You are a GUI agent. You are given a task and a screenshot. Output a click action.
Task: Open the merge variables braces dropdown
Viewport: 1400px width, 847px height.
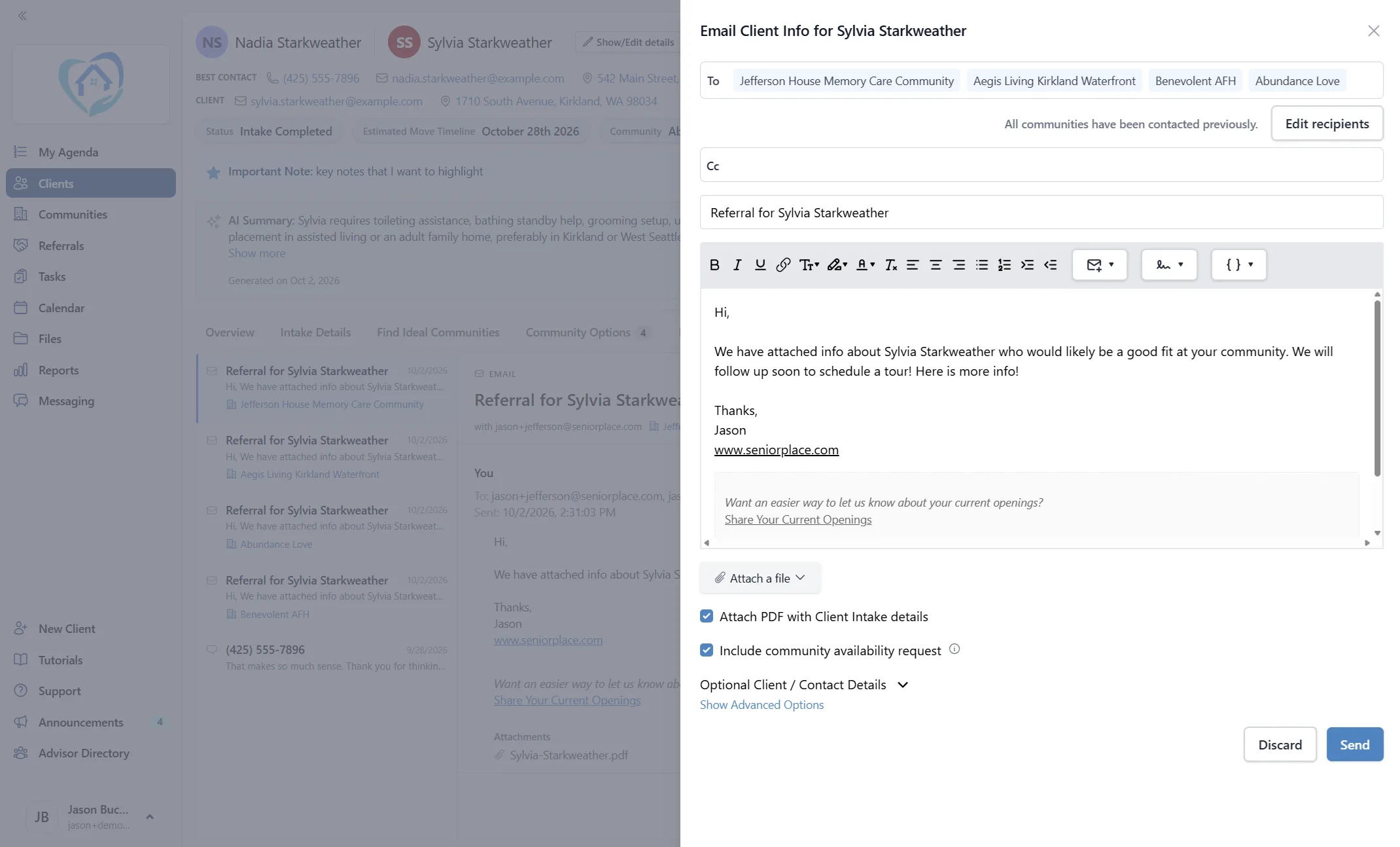pos(1238,265)
